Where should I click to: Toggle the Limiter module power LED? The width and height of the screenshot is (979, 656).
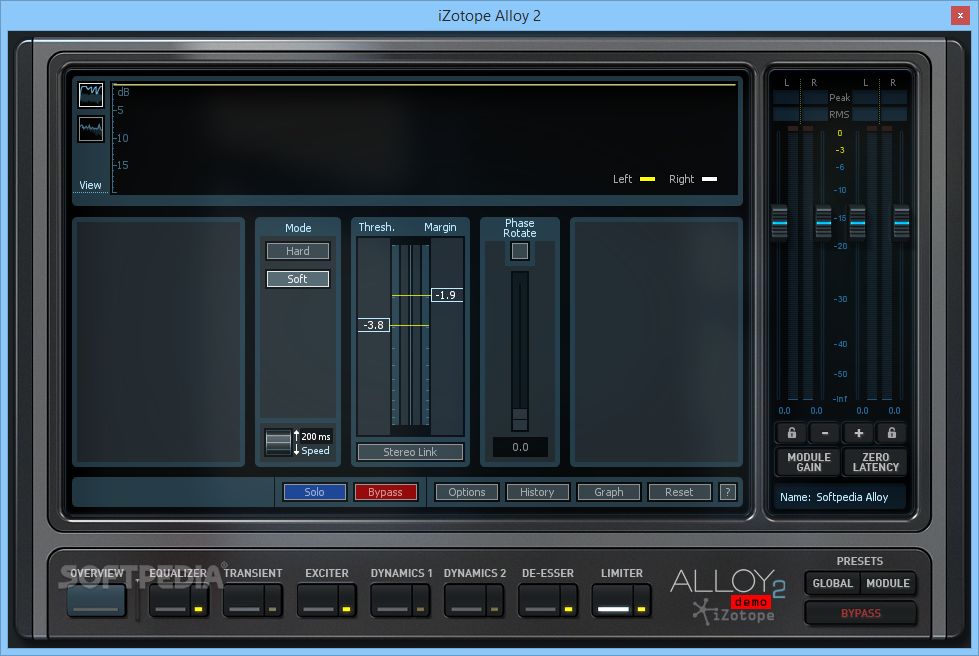(641, 608)
